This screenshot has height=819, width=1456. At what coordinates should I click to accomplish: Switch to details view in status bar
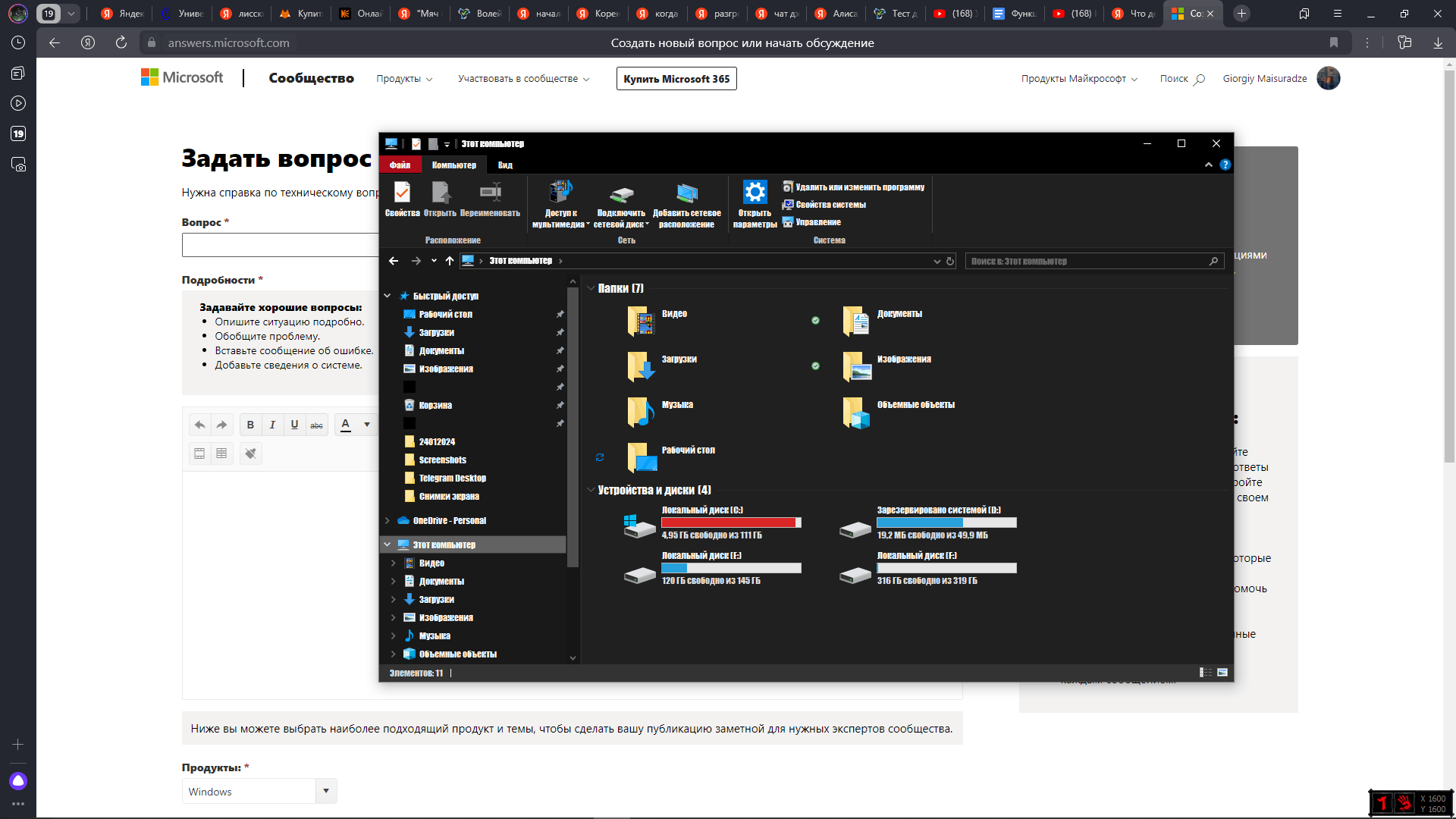point(1206,673)
